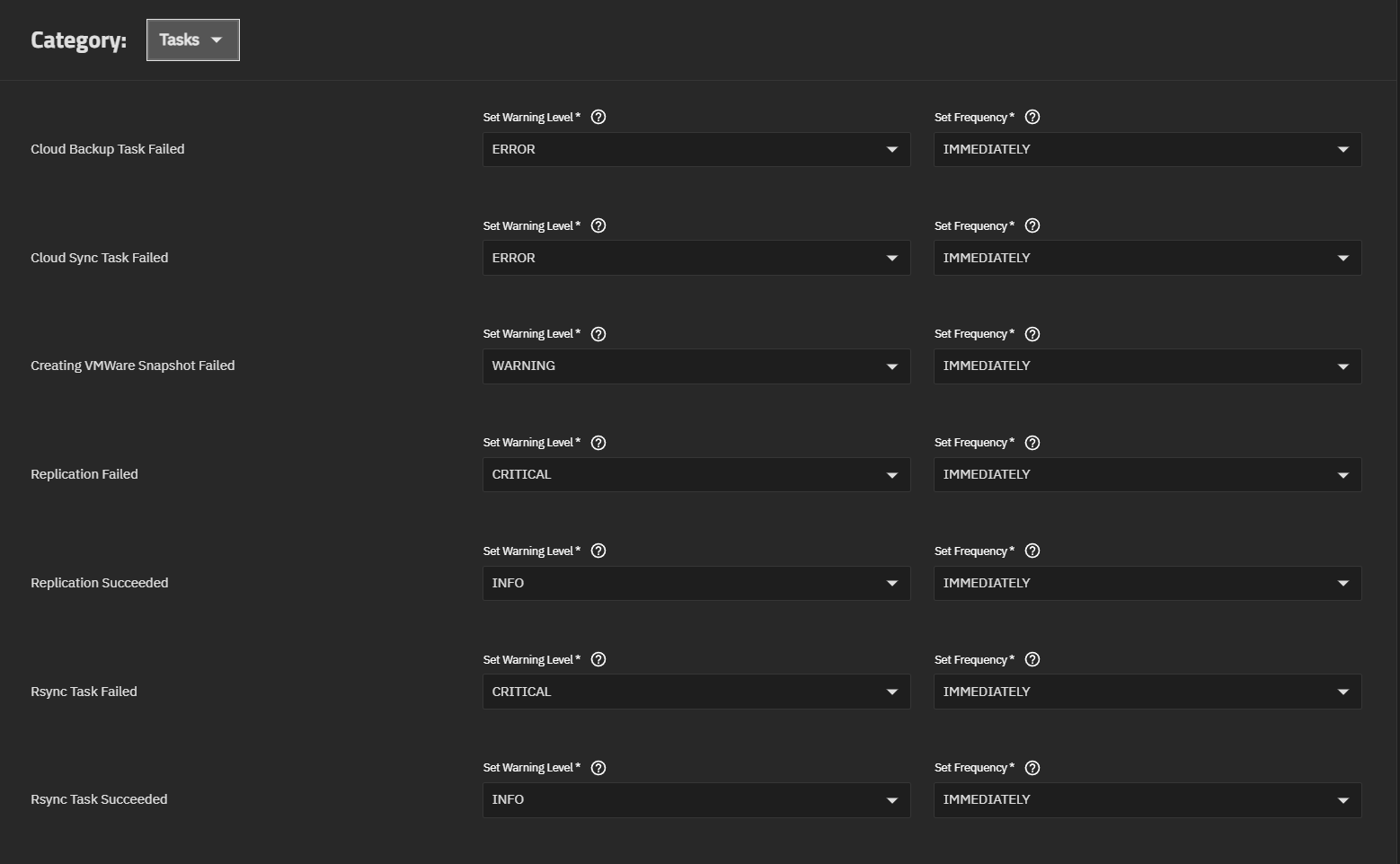1400x864 pixels.
Task: Click help icon for Rsync Task Failed warning level
Action: point(598,659)
